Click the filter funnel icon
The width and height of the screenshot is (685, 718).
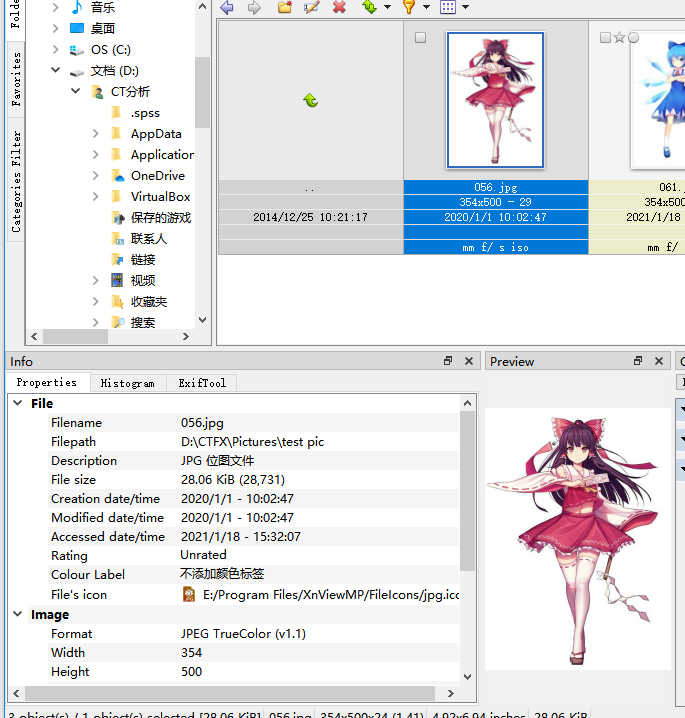[409, 7]
